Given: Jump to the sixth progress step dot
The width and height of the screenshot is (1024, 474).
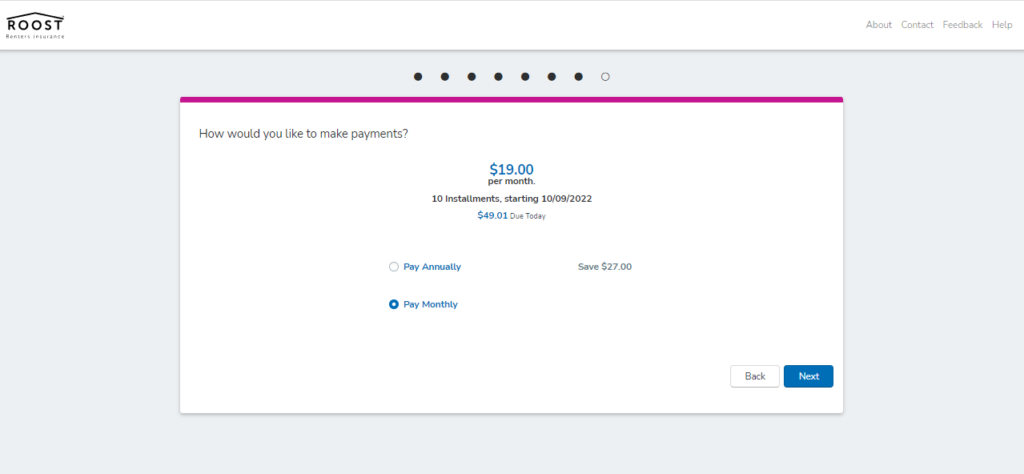Looking at the screenshot, I should tap(552, 76).
